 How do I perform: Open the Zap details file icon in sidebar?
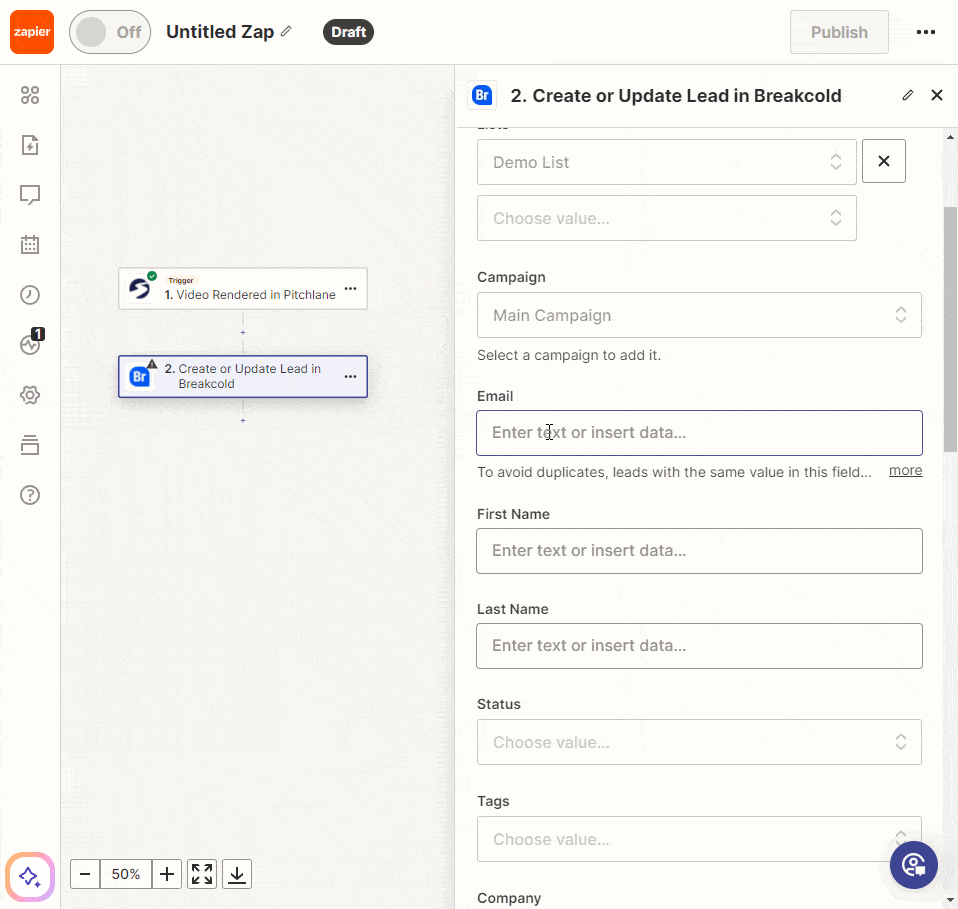coord(30,145)
